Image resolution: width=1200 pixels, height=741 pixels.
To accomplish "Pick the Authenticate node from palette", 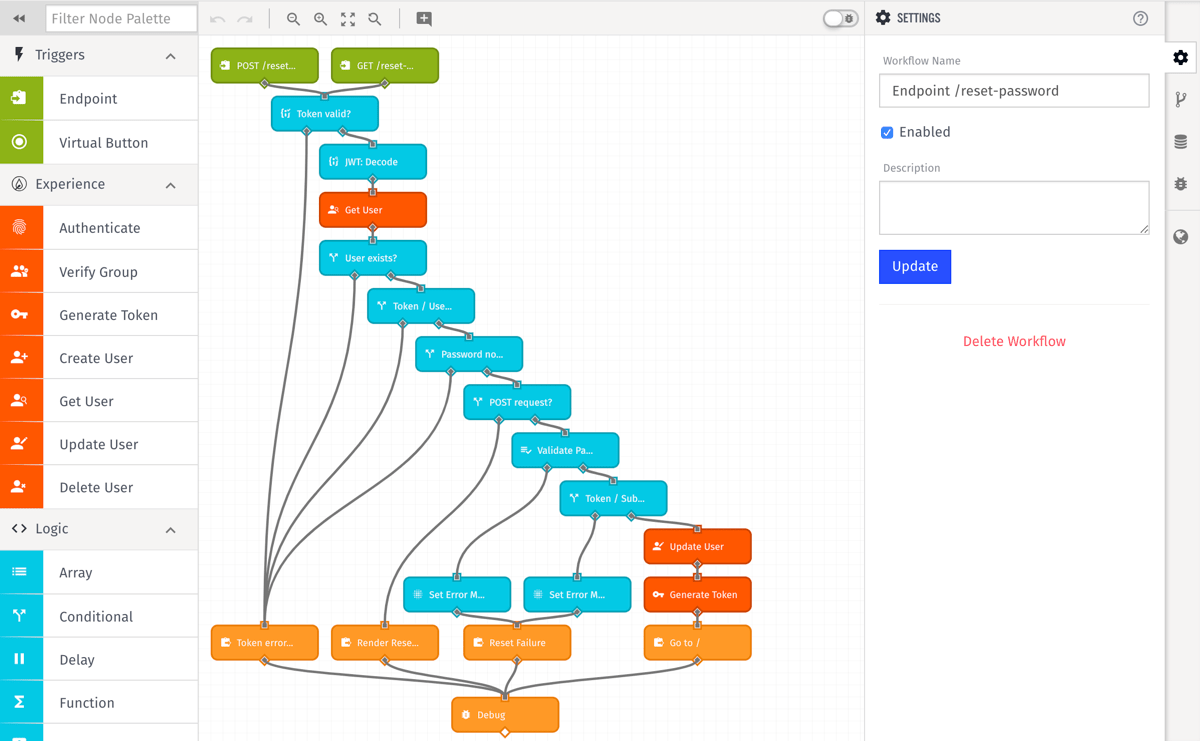I will coord(99,228).
